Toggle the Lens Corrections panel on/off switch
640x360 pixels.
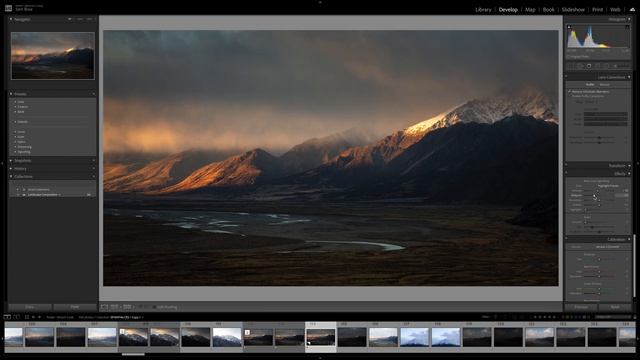point(567,77)
